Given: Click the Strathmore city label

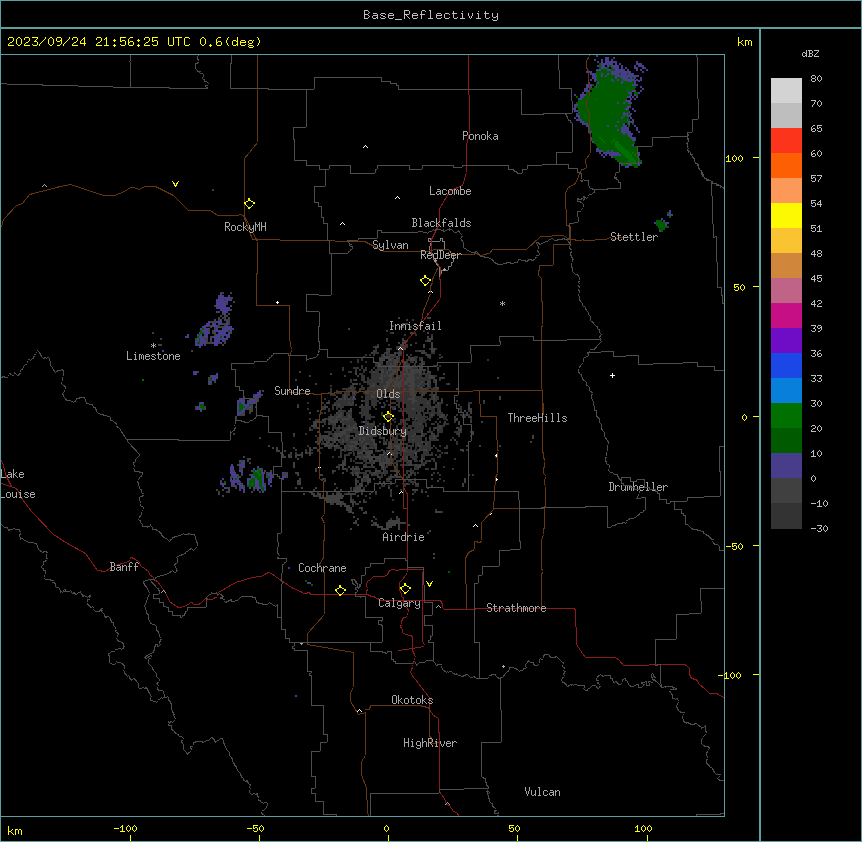Looking at the screenshot, I should click(516, 608).
